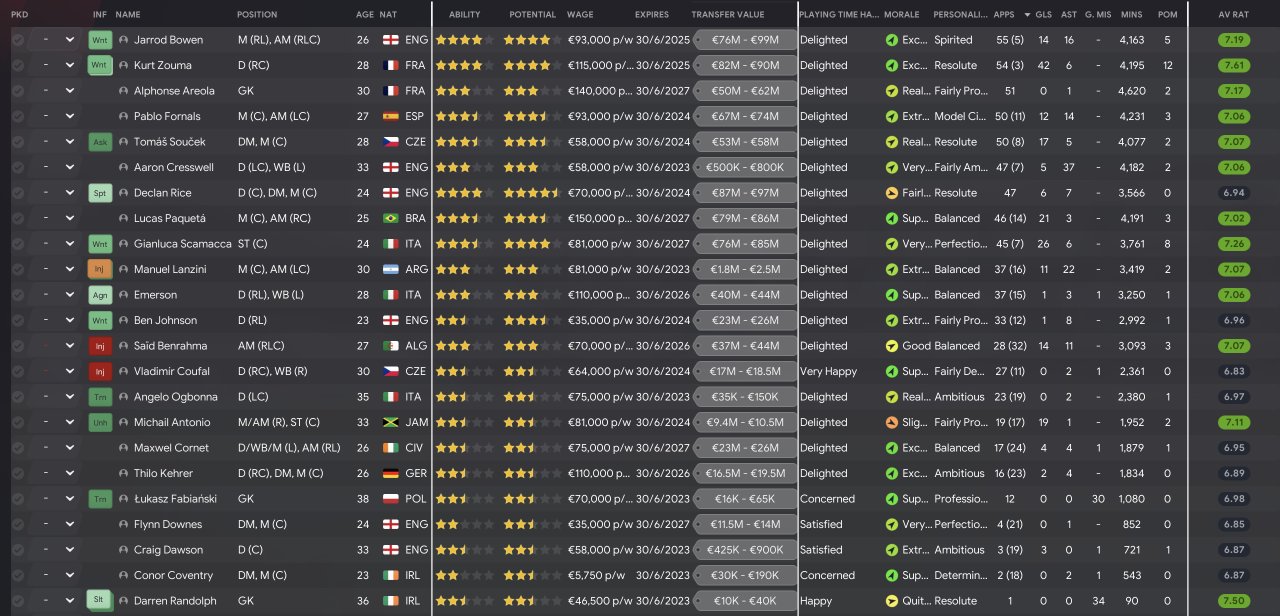Open position dropdown for Thilo Kehrer
The height and width of the screenshot is (616, 1280).
(x=70, y=474)
